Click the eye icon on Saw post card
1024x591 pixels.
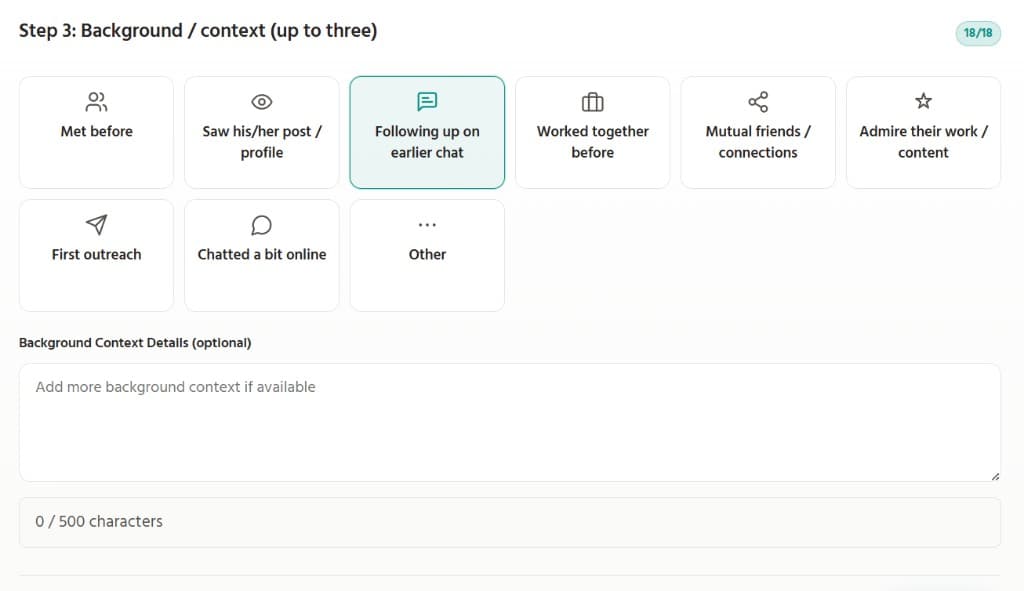(x=262, y=102)
